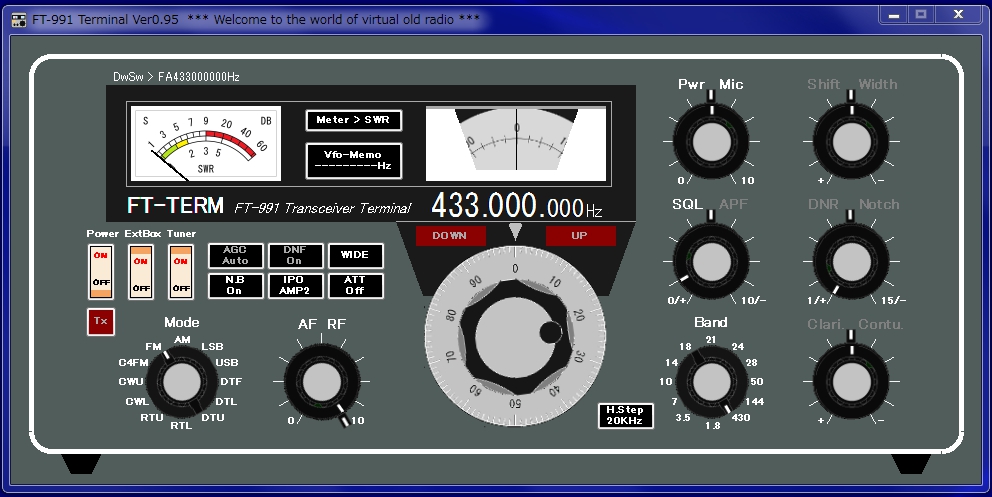Toggle the AGC Auto button
Viewport: 992px width, 497px height.
click(x=235, y=255)
